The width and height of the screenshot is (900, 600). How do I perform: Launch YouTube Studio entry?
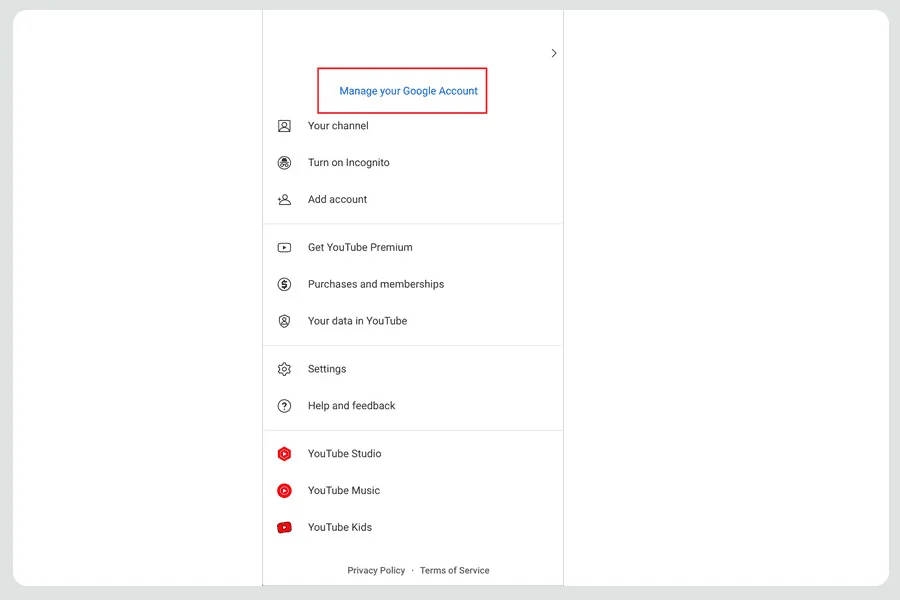(x=413, y=454)
